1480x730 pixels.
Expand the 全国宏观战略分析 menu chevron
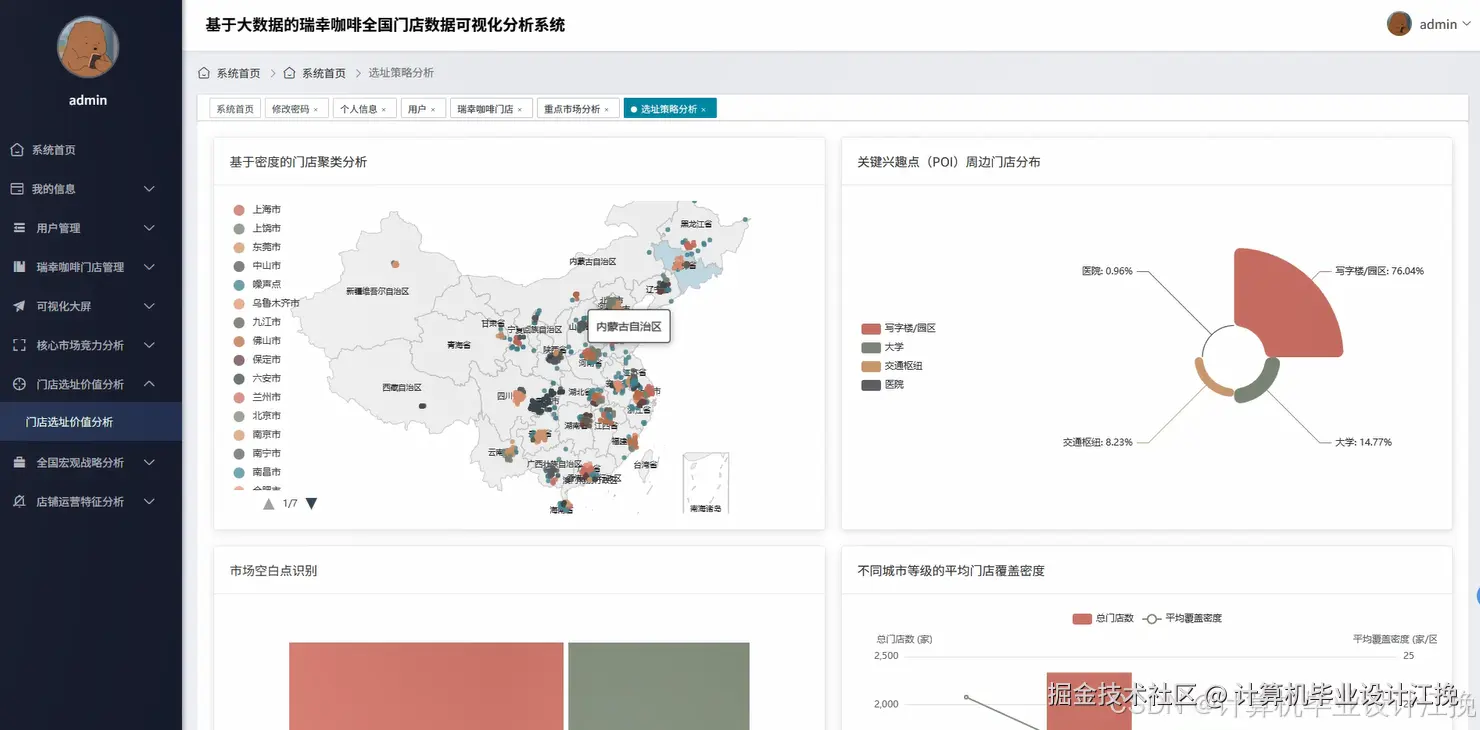click(149, 463)
